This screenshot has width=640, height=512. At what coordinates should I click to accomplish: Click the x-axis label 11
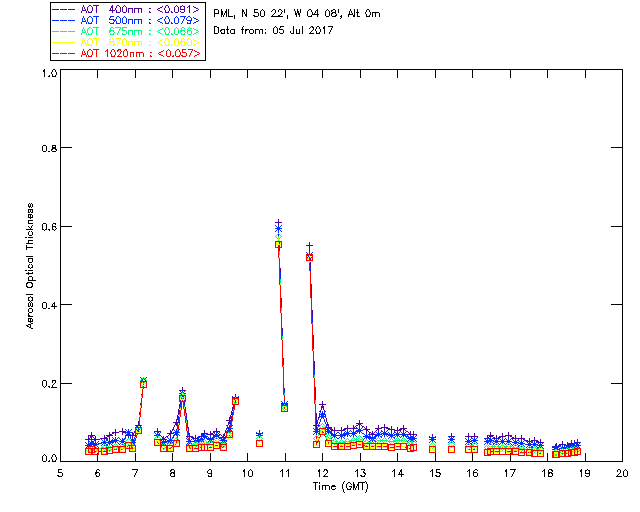(x=285, y=473)
